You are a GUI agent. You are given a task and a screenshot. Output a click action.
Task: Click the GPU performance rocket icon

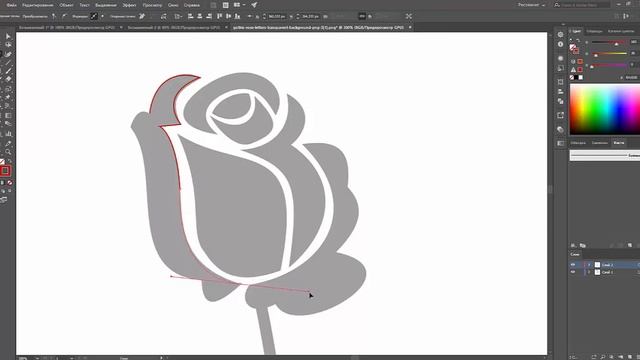(x=254, y=5)
